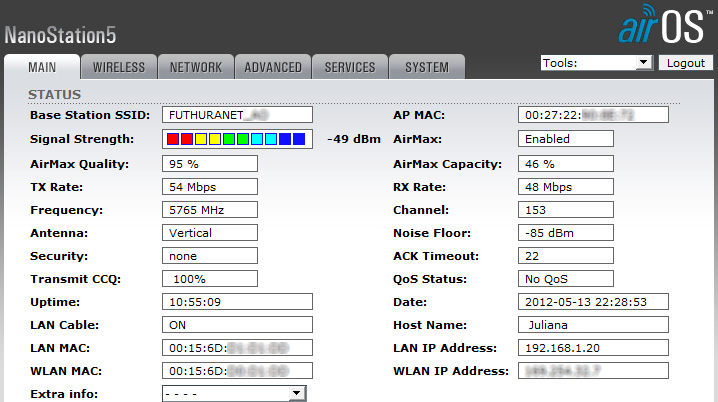The width and height of the screenshot is (718, 402).
Task: Click the Extra info label
Action: (x=64, y=394)
